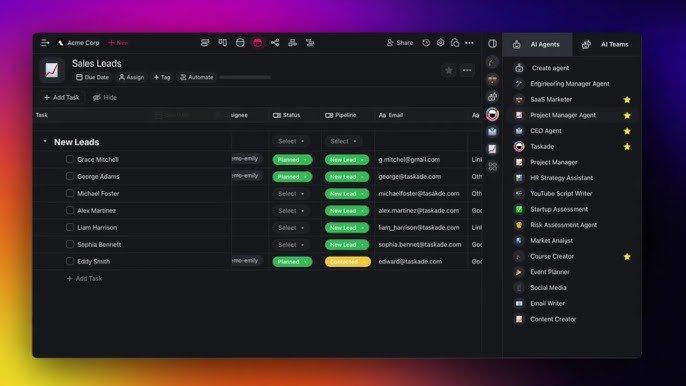Viewport: 686px width, 386px height.
Task: Click g.mitchel@gmail.com email cell
Action: 409,160
